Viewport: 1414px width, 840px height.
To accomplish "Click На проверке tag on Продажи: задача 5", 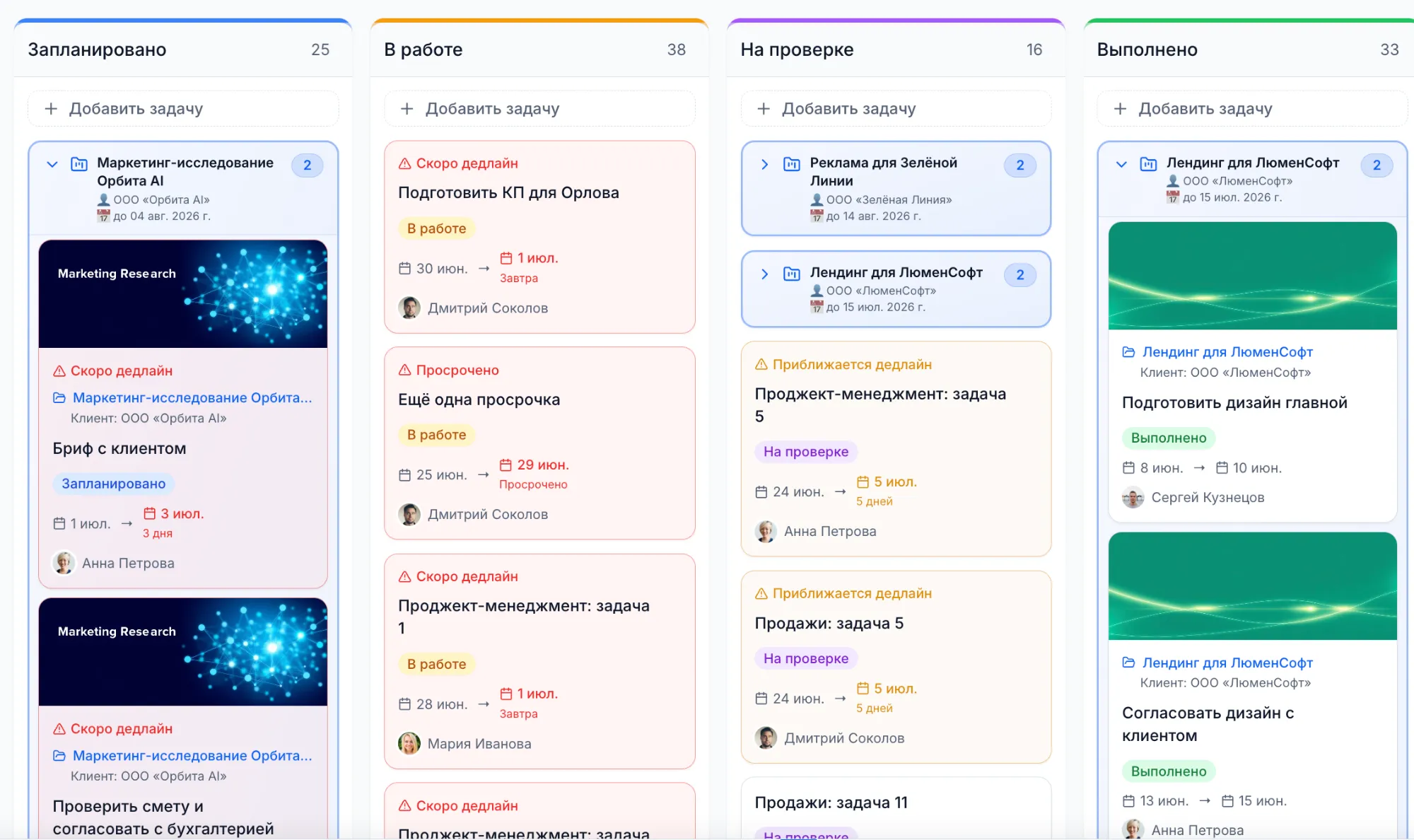I will 806,658.
